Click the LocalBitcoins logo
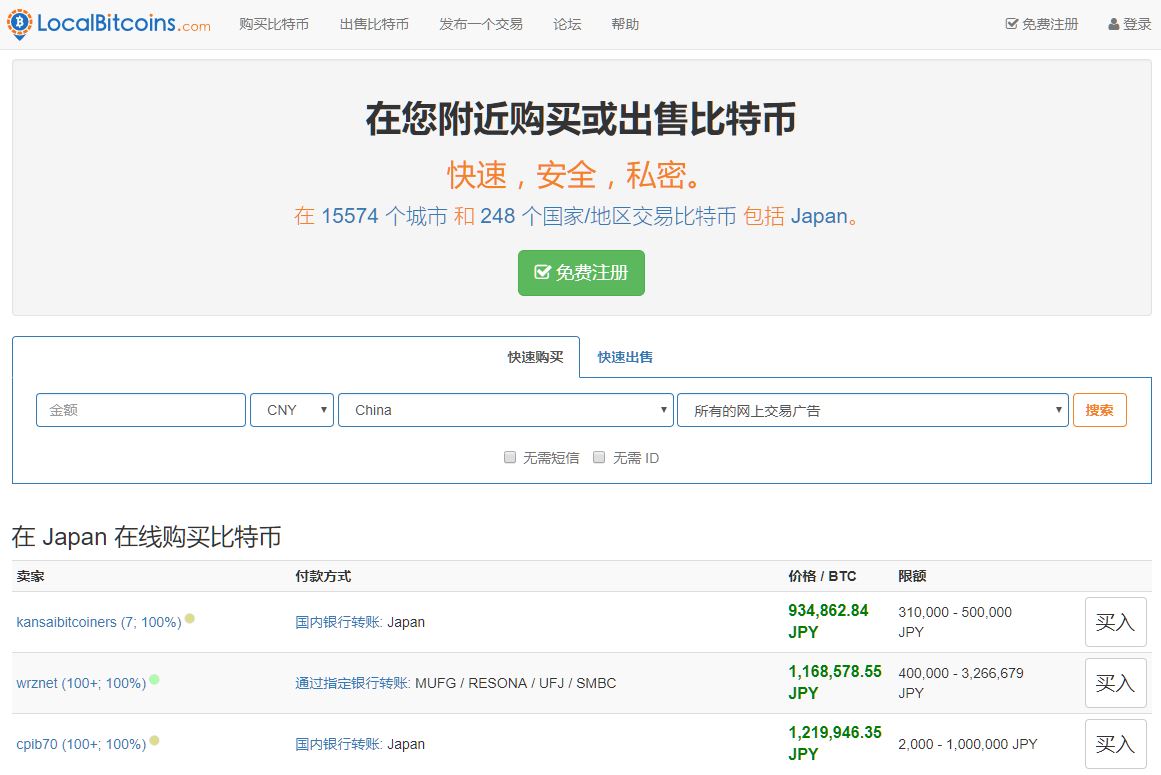 coord(109,24)
